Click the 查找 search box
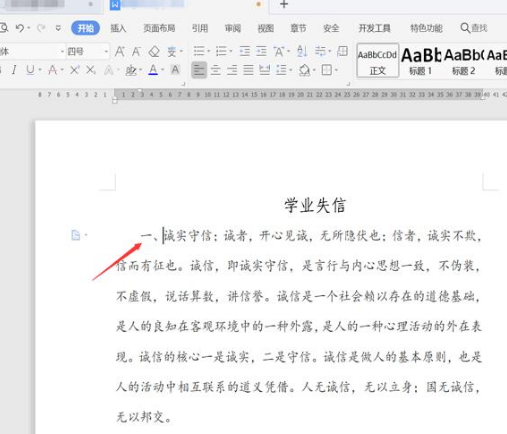Screen dimensions: 507x434 [474, 28]
